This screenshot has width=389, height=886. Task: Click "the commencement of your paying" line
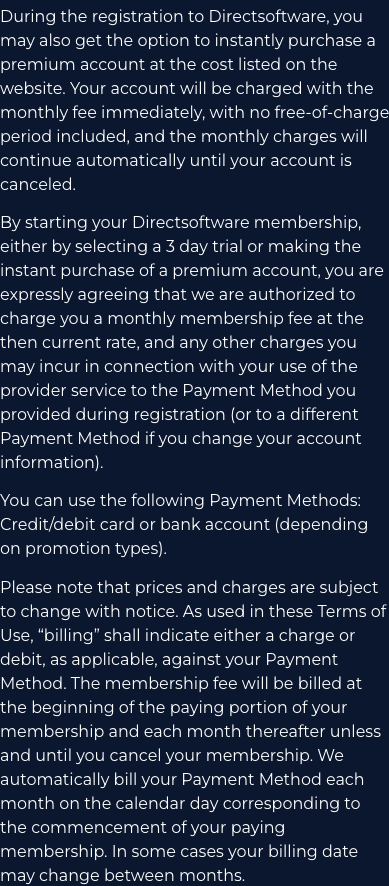[x=142, y=827]
